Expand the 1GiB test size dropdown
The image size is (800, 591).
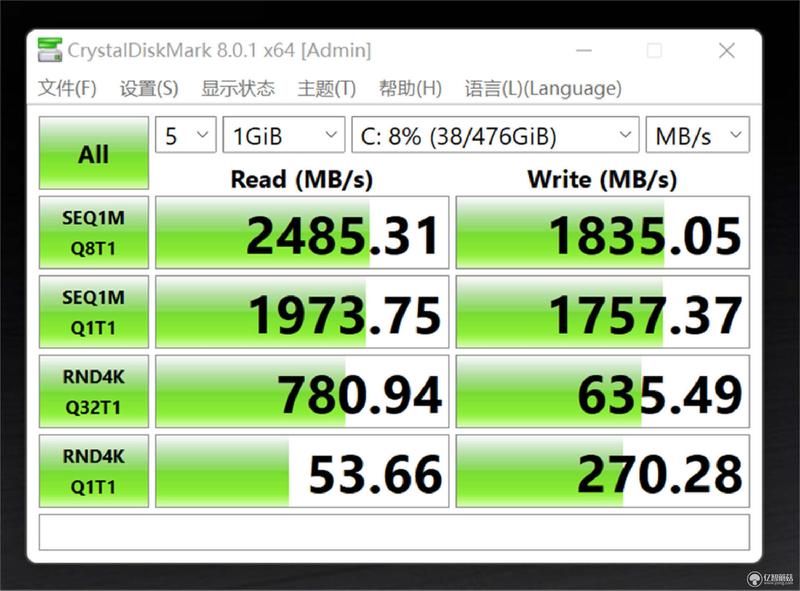pos(284,135)
